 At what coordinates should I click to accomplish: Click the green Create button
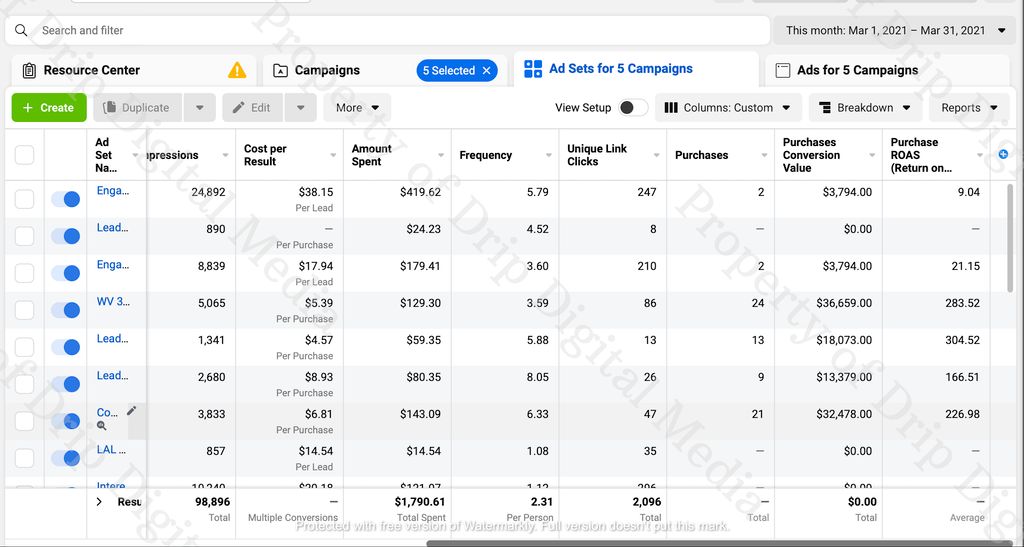49,108
